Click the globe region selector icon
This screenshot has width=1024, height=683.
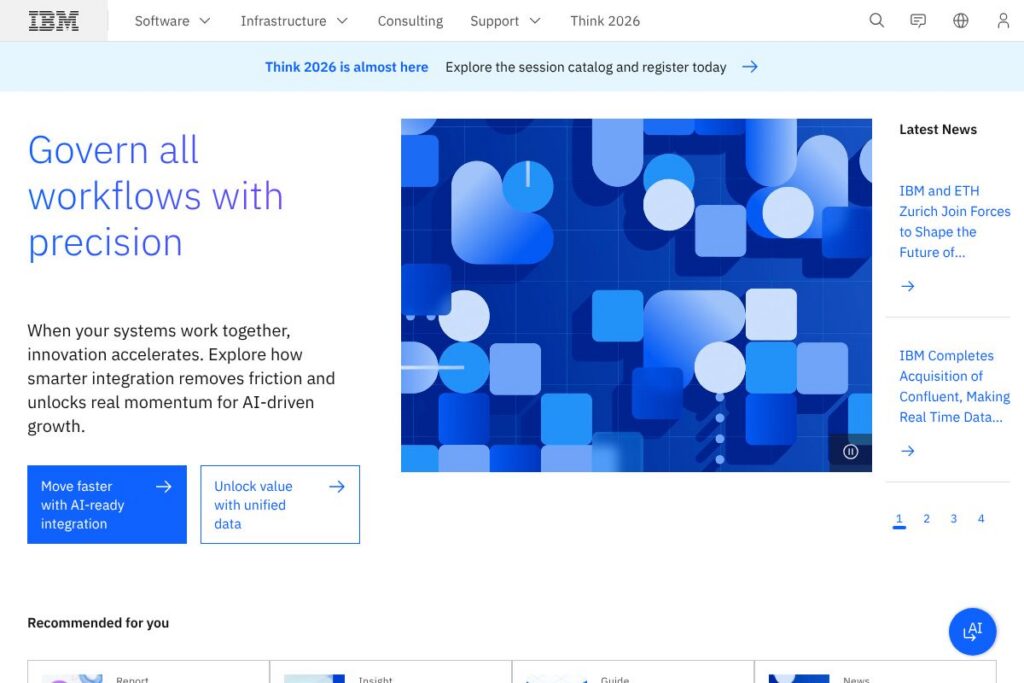(x=961, y=21)
